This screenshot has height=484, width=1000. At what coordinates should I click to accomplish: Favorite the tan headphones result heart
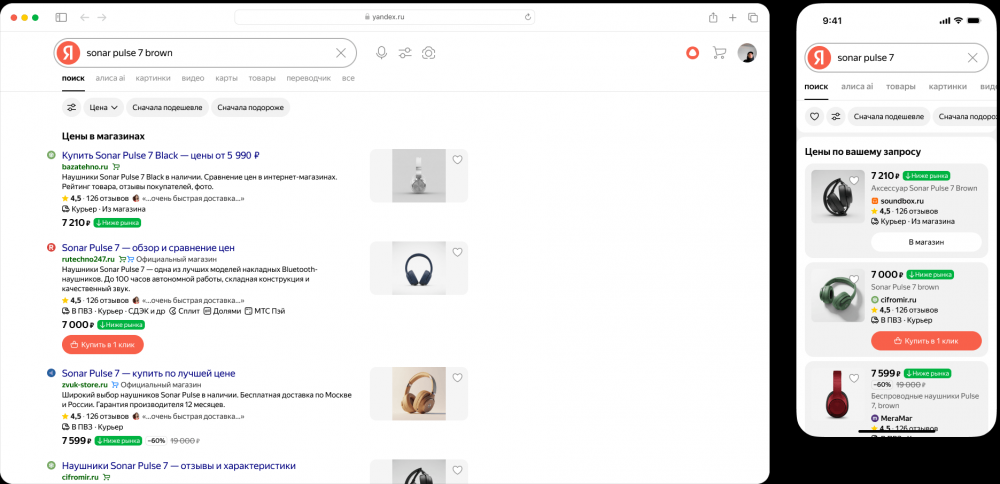click(x=457, y=378)
